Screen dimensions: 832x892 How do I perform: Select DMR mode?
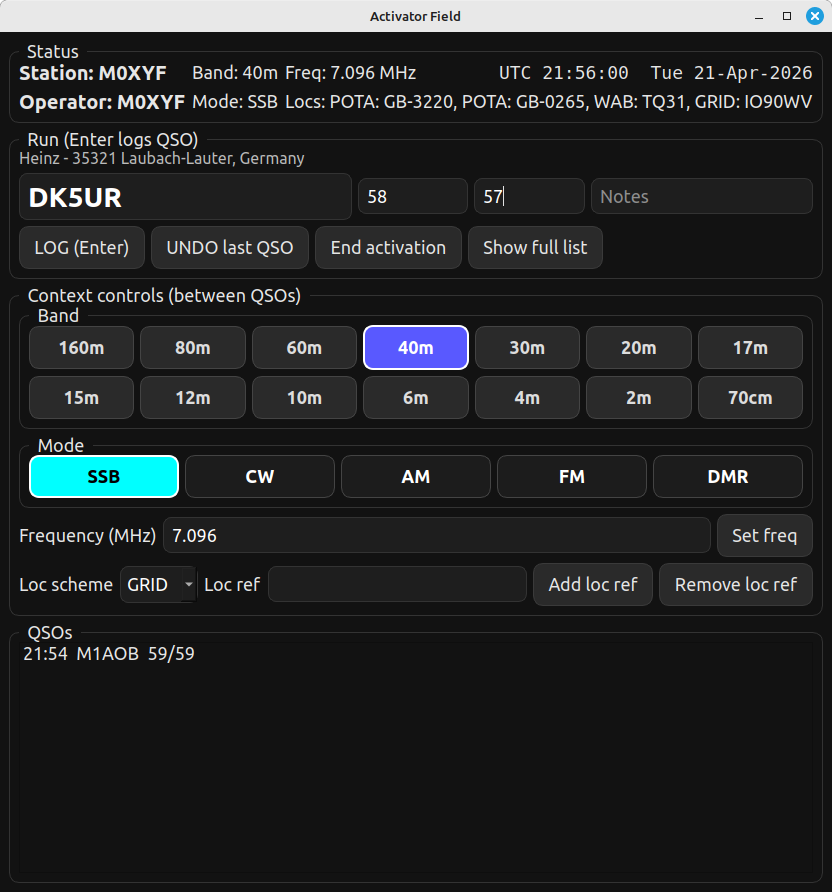[x=727, y=477]
